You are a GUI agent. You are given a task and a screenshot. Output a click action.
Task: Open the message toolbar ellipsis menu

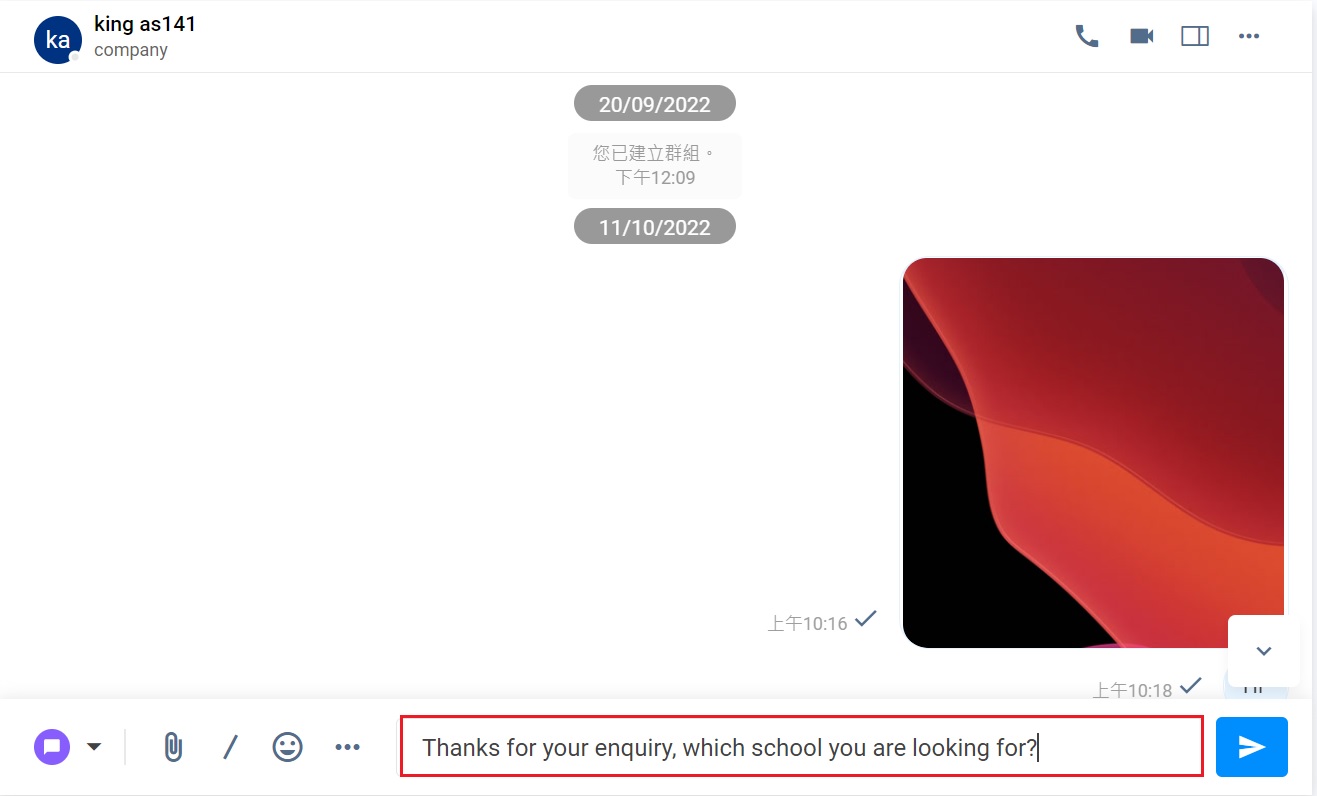347,747
